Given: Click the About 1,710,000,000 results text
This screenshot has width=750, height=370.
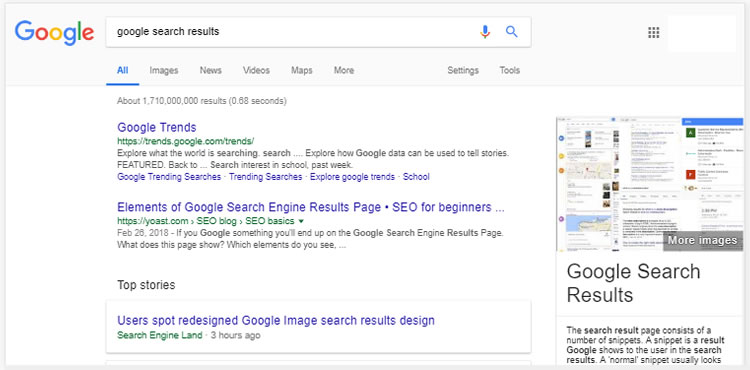Looking at the screenshot, I should (x=202, y=101).
